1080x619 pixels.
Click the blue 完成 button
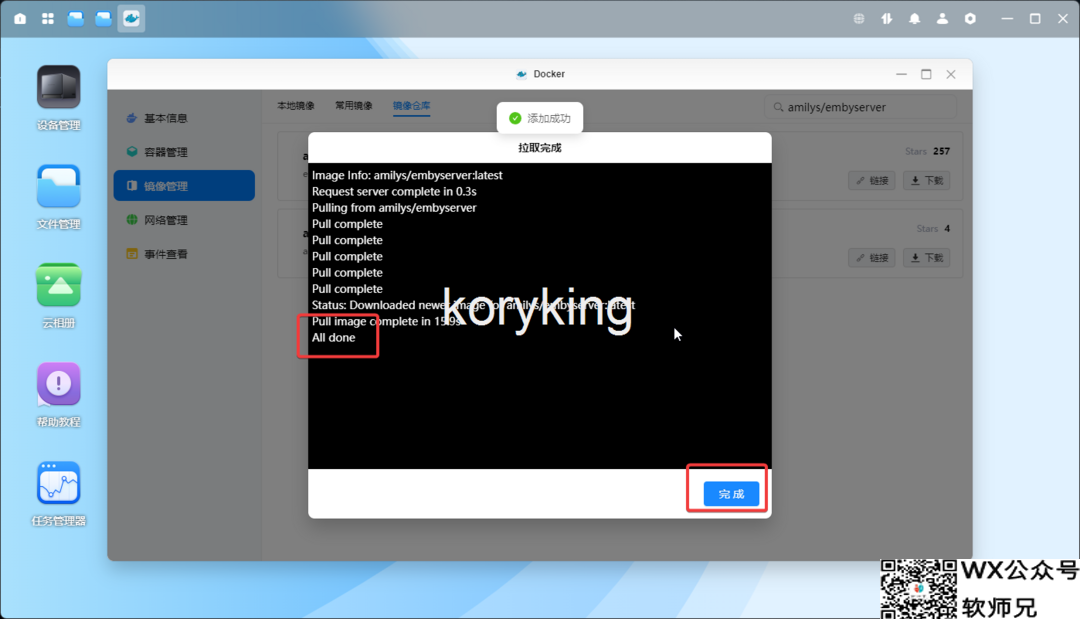(x=731, y=494)
